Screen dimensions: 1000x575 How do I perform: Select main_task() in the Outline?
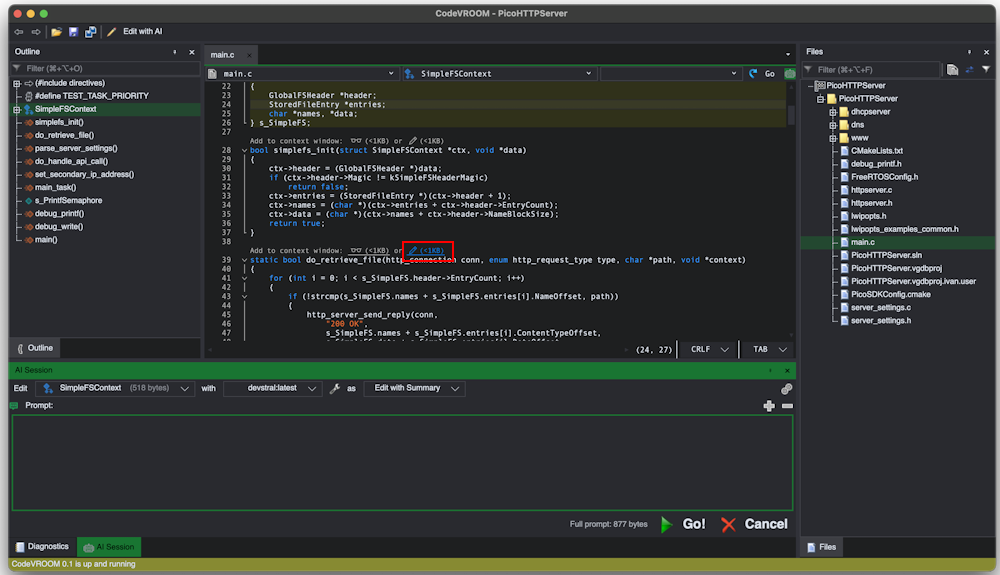[55, 187]
